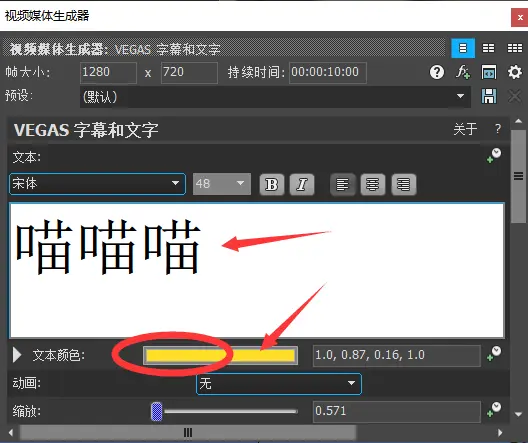Switch to three-column layout view icon
The height and width of the screenshot is (443, 528).
(515, 48)
